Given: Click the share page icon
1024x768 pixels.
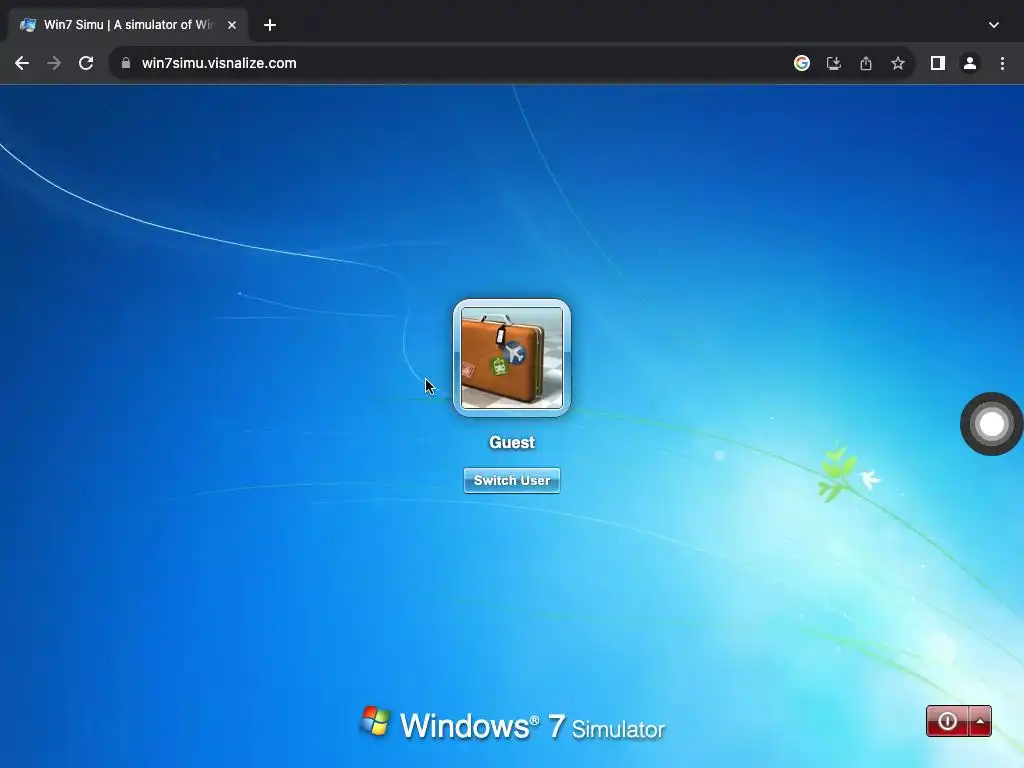Looking at the screenshot, I should pos(866,63).
